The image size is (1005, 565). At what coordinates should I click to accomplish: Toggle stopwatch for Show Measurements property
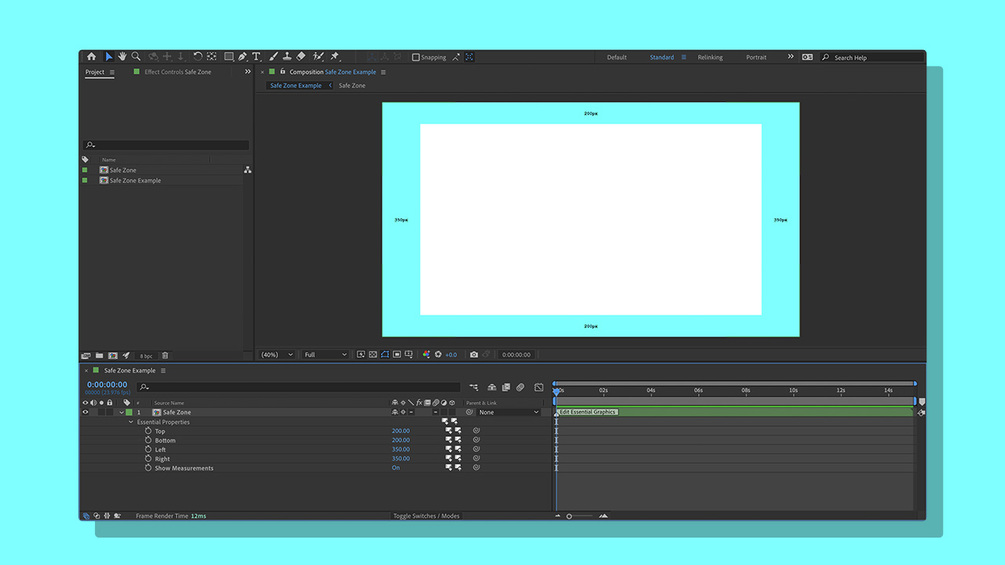coord(148,468)
